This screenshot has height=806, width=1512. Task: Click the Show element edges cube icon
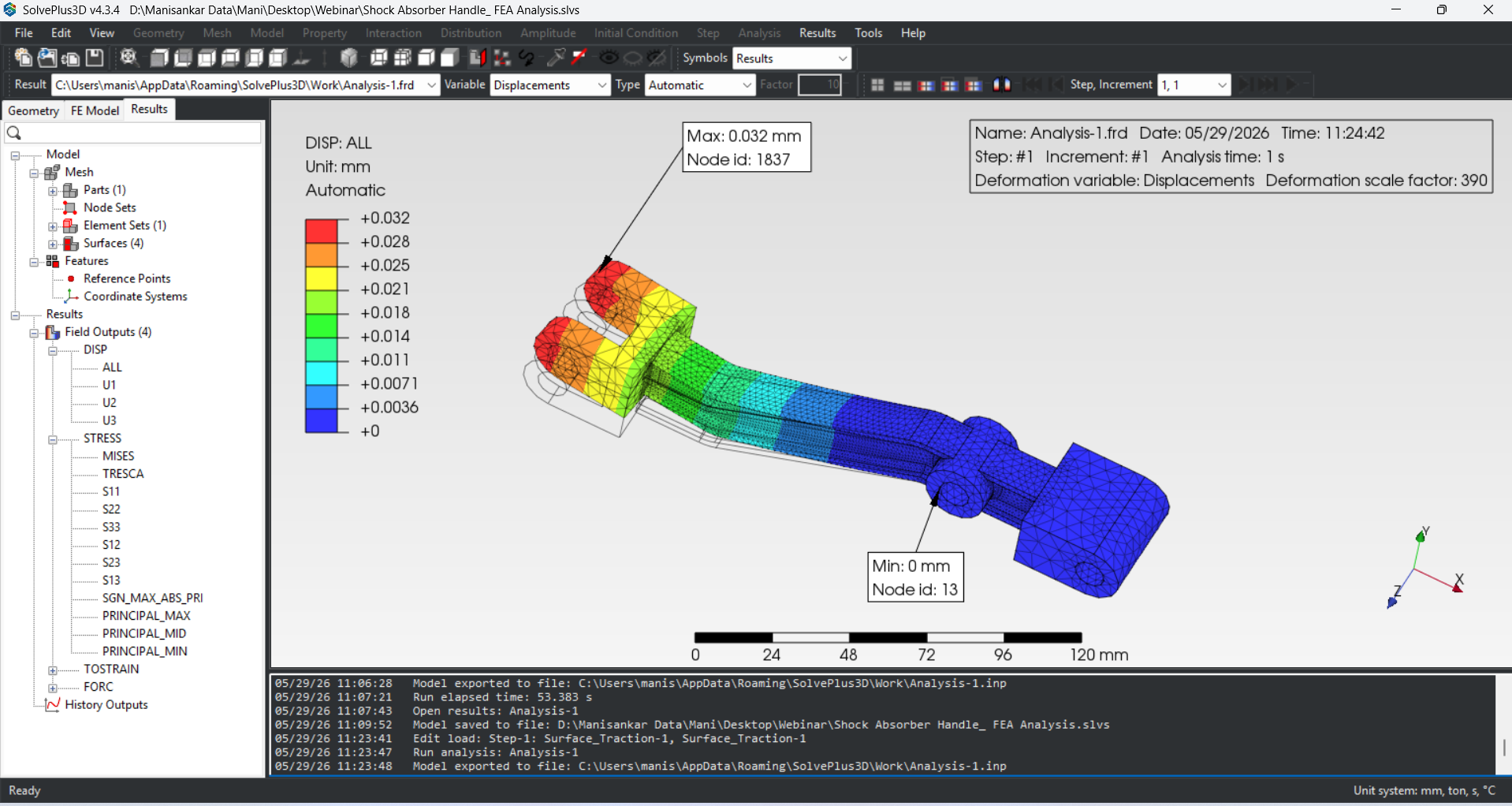[403, 58]
